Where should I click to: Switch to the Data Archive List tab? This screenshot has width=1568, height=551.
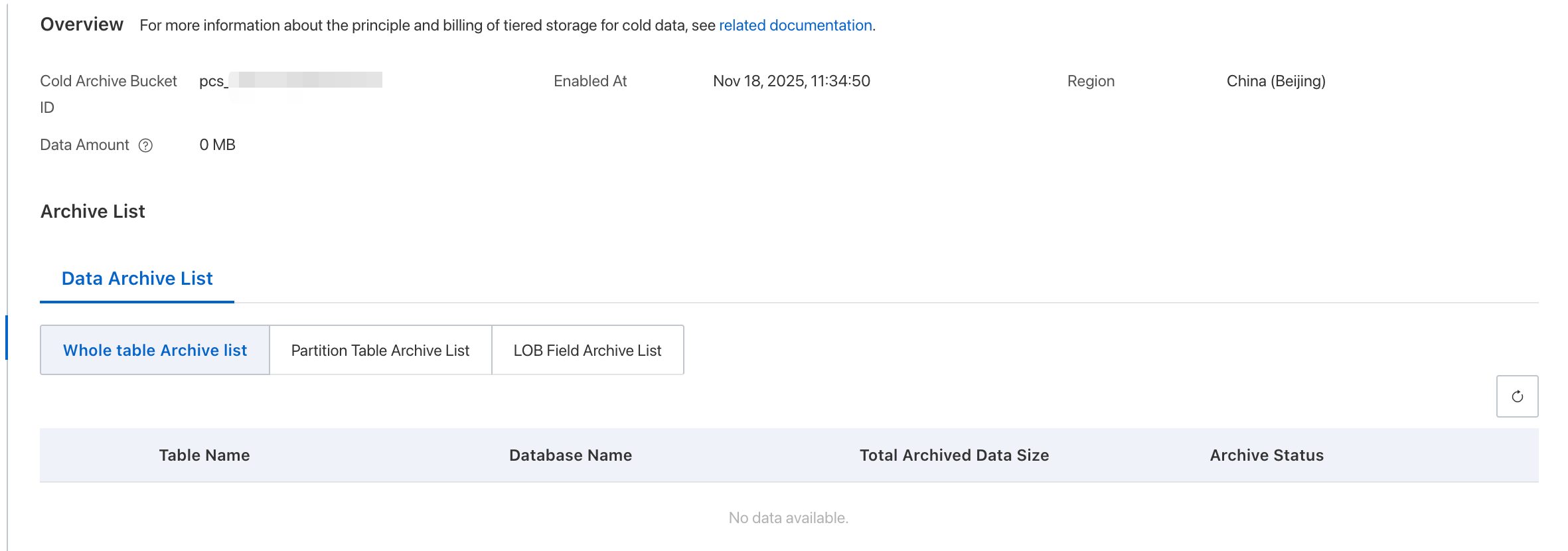[x=137, y=279]
